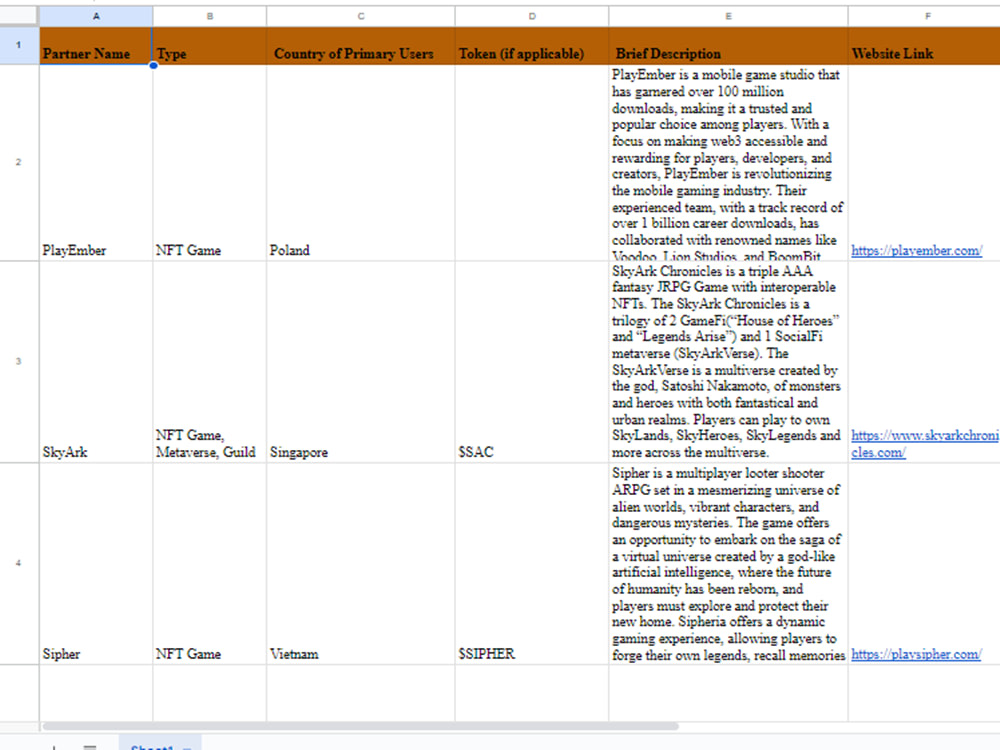Viewport: 1000px width, 750px height.
Task: Select row 4 header
Action: [x=19, y=563]
